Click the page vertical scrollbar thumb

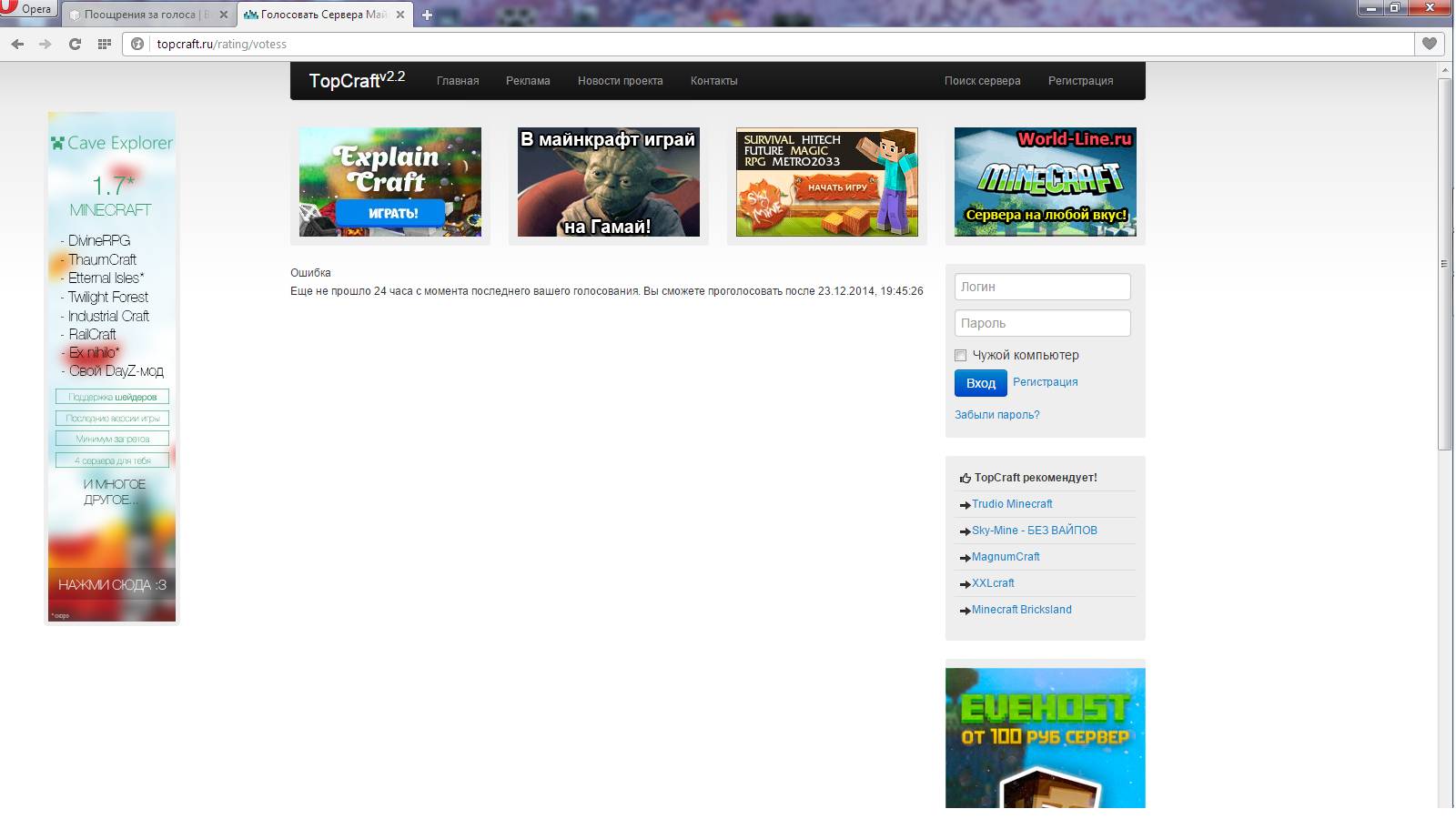coord(1445,264)
